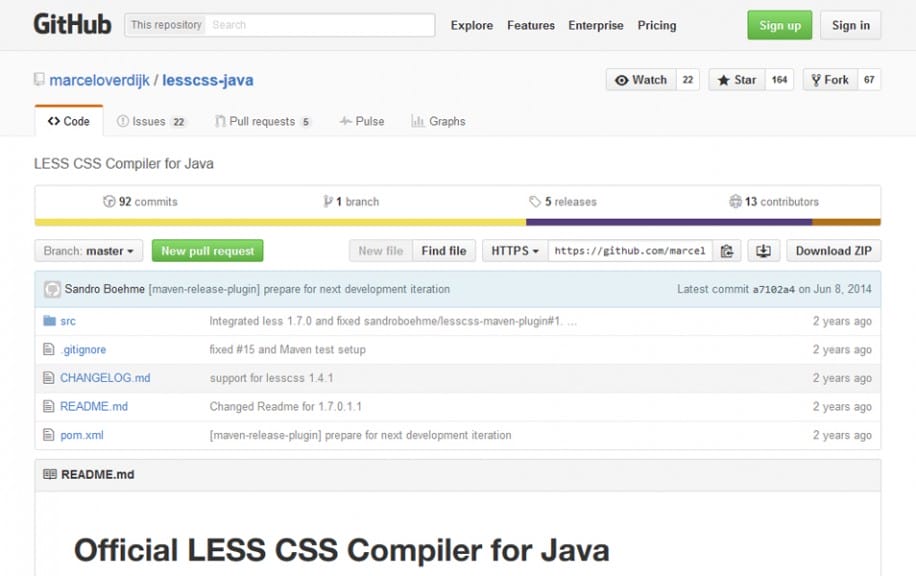The image size is (916, 576).
Task: Toggle Watch on this repository
Action: [641, 80]
